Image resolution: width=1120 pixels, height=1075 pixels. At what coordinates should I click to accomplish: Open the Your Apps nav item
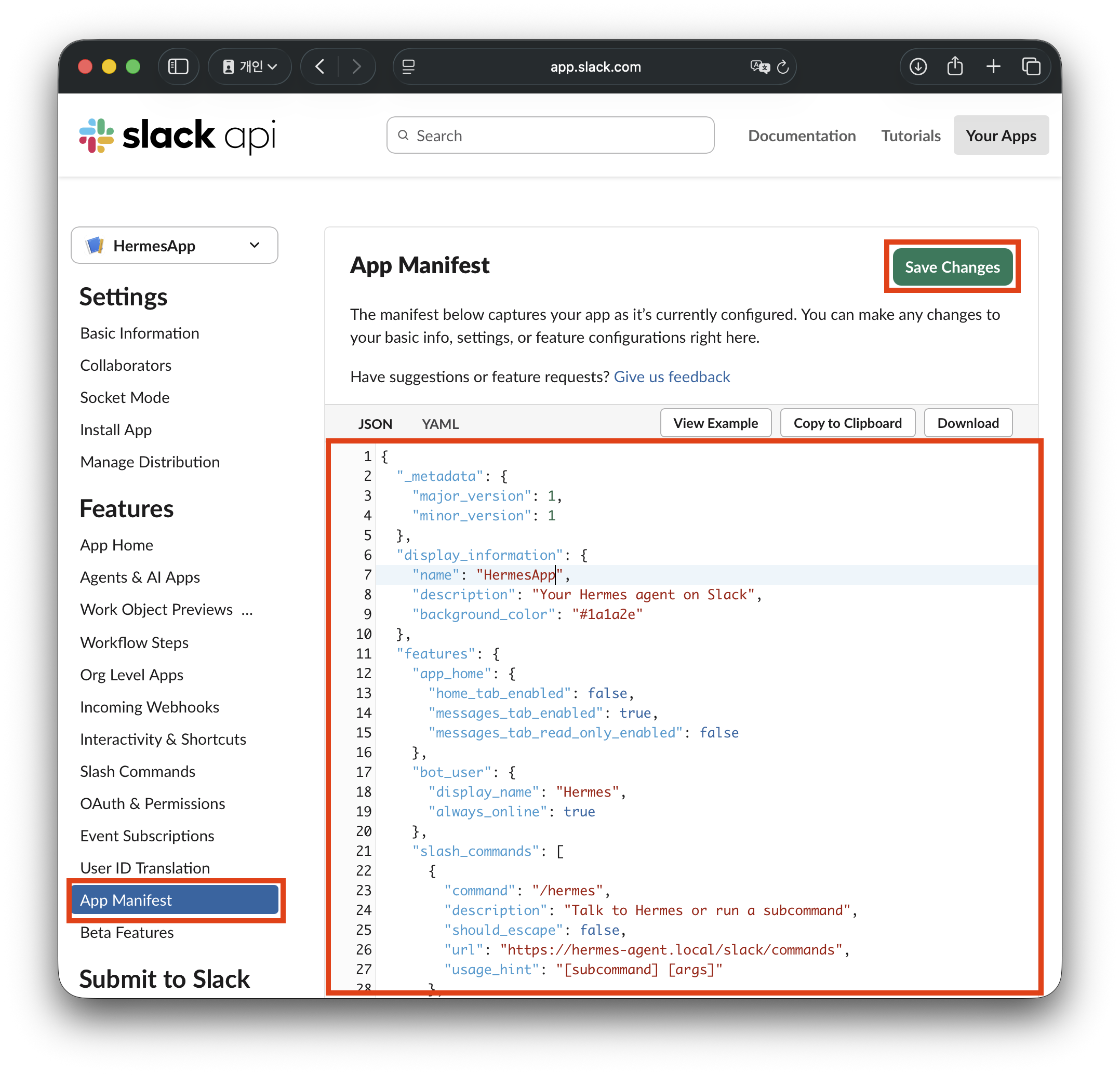1001,136
